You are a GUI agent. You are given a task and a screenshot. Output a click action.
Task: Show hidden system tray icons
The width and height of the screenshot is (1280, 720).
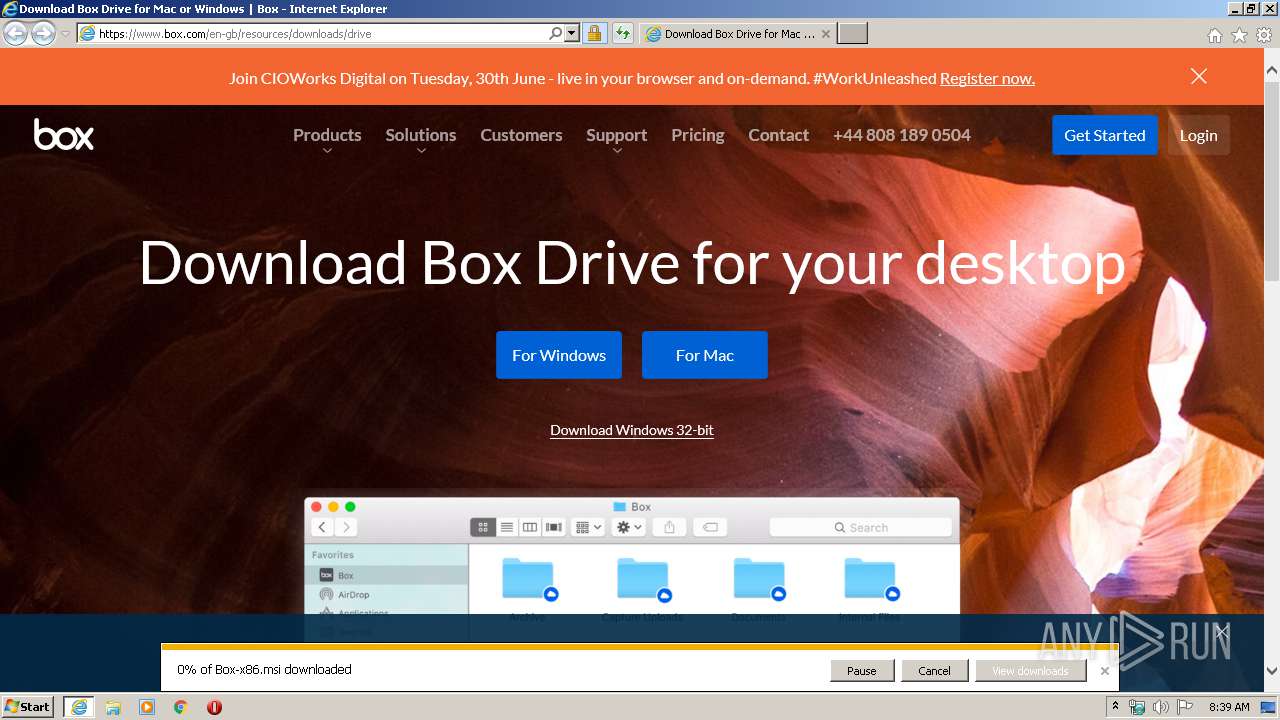(x=1115, y=707)
